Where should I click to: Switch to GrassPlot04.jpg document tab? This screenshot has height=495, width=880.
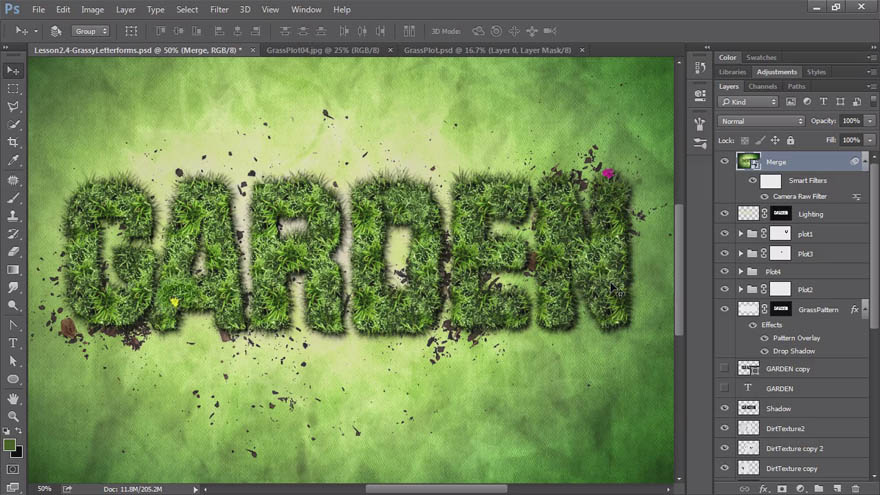[x=323, y=50]
